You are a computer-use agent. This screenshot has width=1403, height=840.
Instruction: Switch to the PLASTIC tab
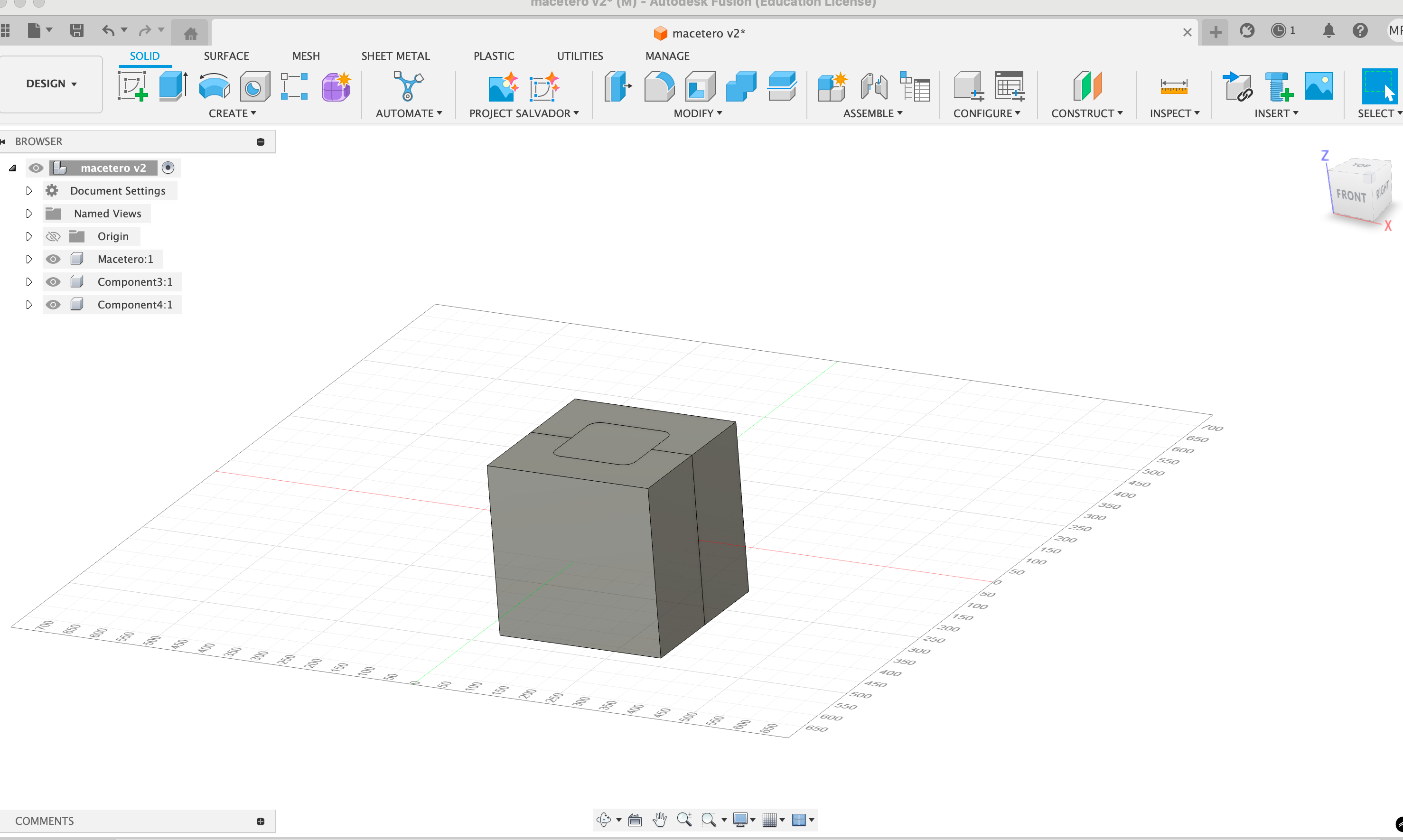point(494,56)
